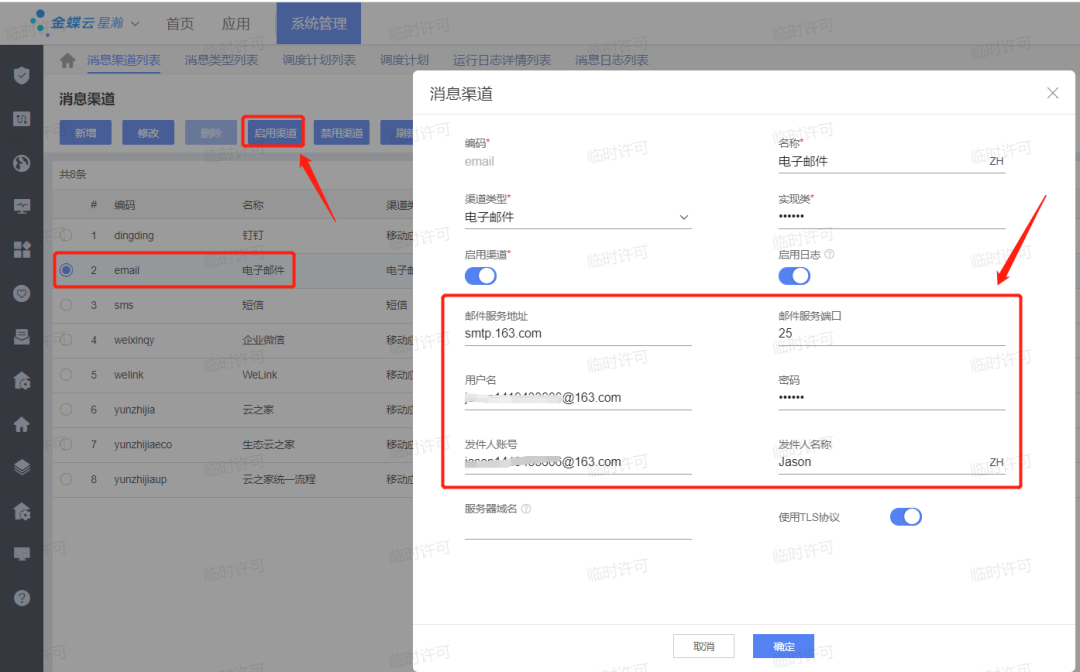Select radio button for email row
This screenshot has height=672, width=1080.
66,270
